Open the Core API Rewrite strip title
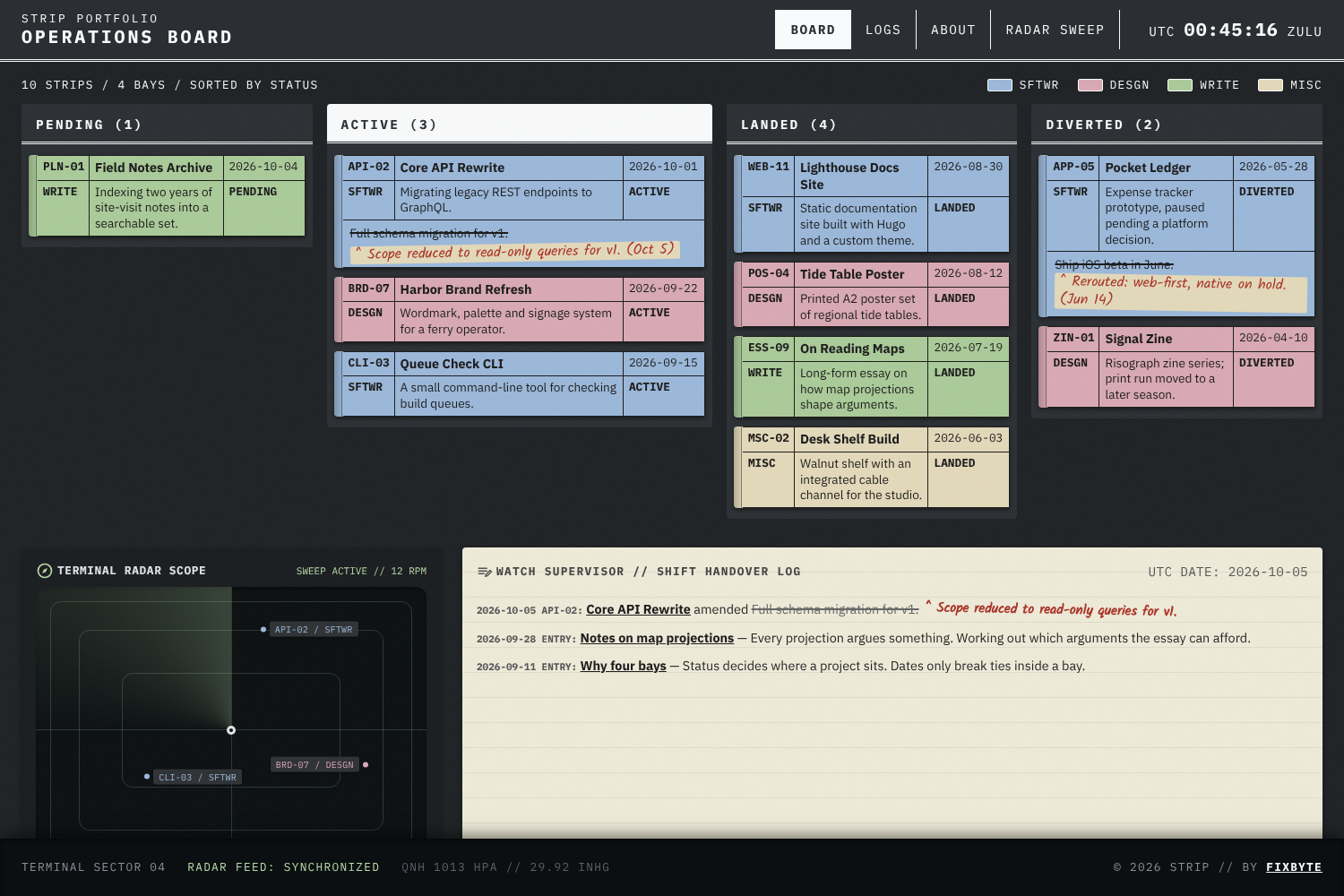Viewport: 1344px width, 896px height. (x=452, y=168)
